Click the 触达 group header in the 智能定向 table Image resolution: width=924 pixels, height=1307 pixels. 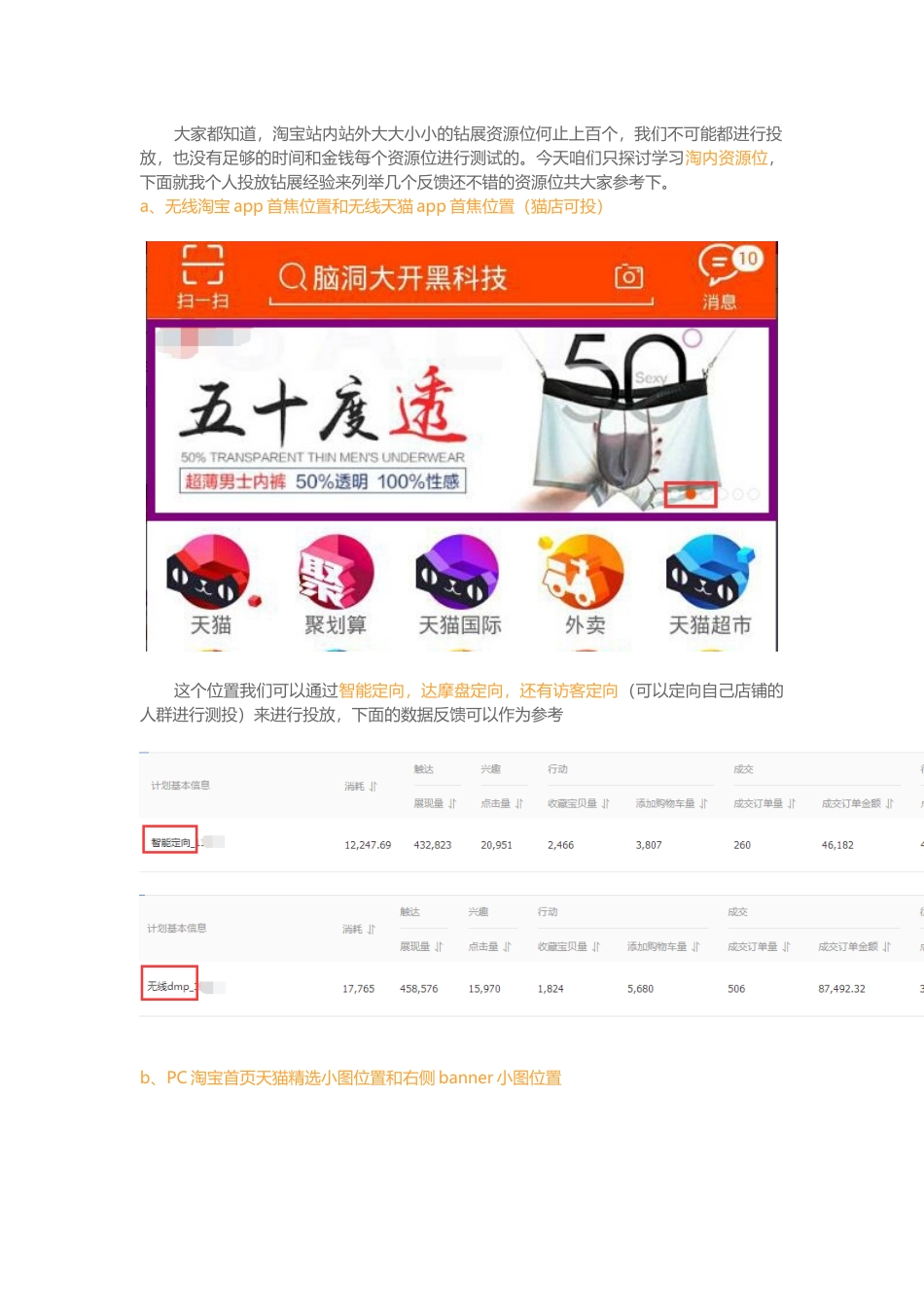click(423, 769)
